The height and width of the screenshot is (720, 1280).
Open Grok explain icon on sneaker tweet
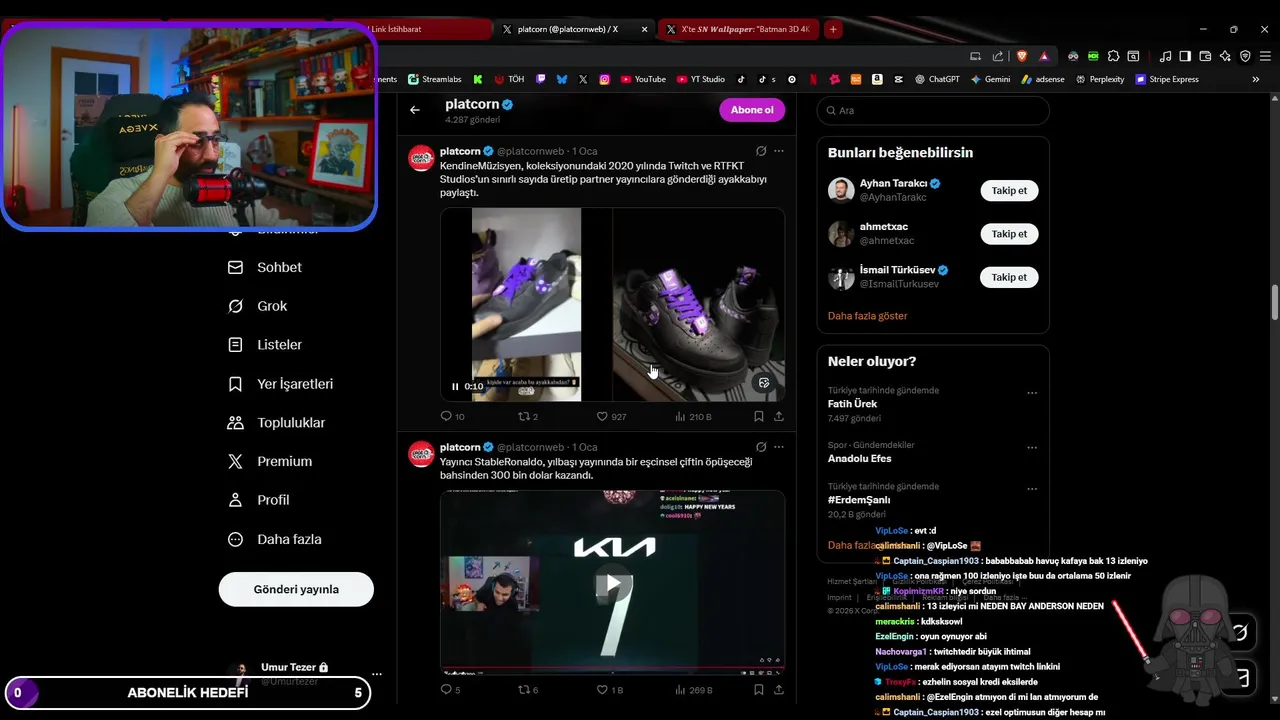(761, 151)
